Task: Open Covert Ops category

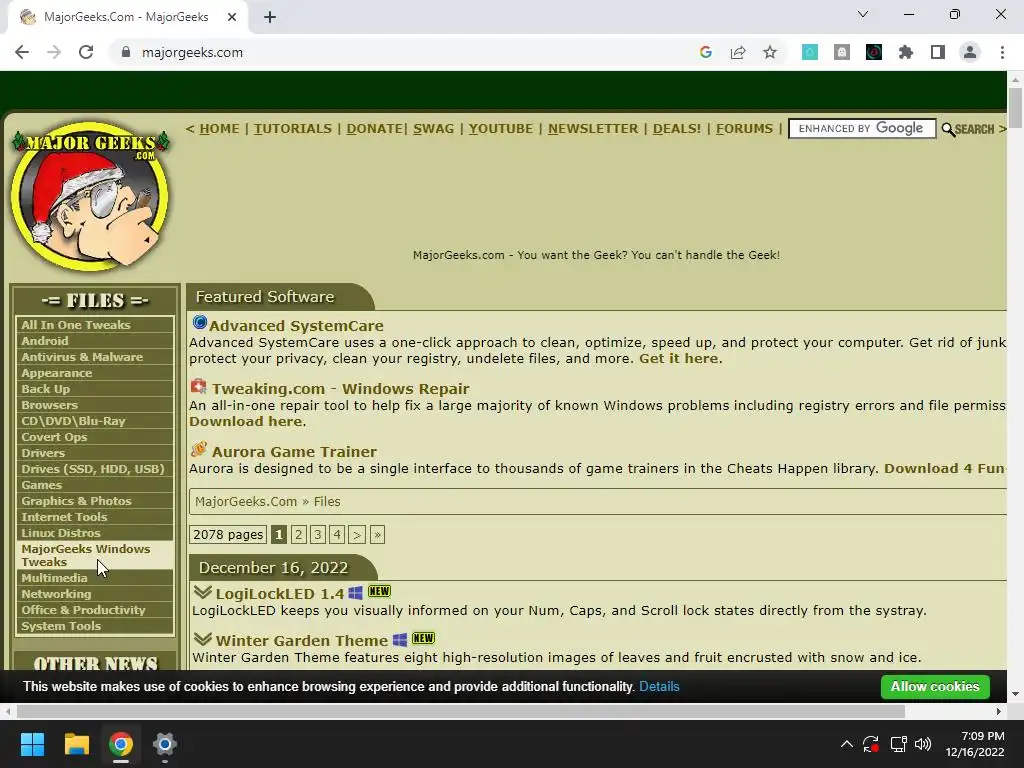Action: point(95,437)
